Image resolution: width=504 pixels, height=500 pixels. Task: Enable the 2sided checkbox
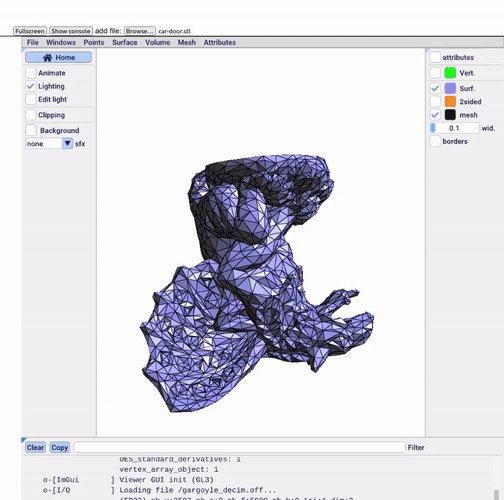click(x=435, y=101)
